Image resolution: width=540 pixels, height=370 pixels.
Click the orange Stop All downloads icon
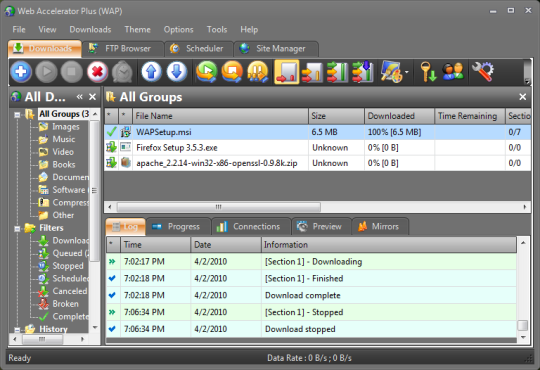pos(232,72)
